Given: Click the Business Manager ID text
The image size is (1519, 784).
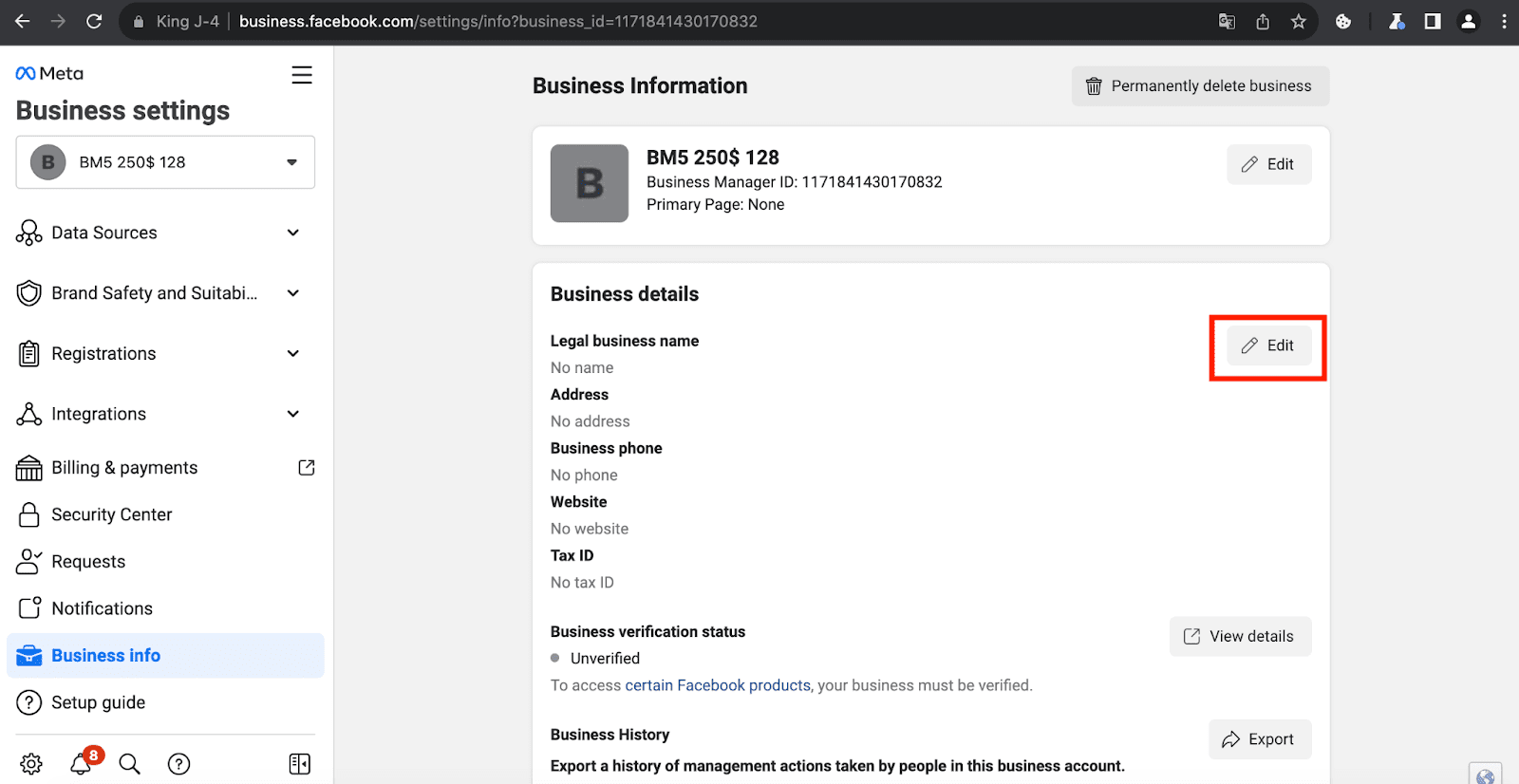Looking at the screenshot, I should pyautogui.click(x=795, y=182).
